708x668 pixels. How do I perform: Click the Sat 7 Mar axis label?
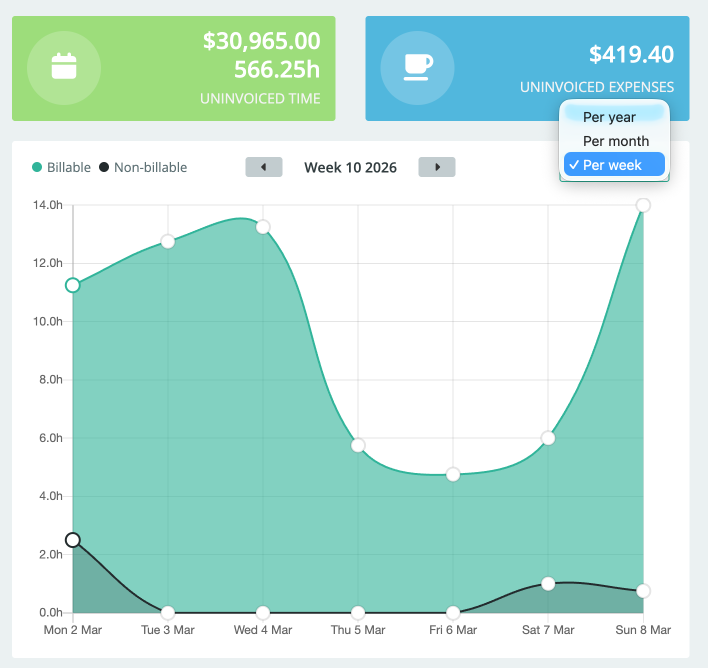click(x=548, y=630)
